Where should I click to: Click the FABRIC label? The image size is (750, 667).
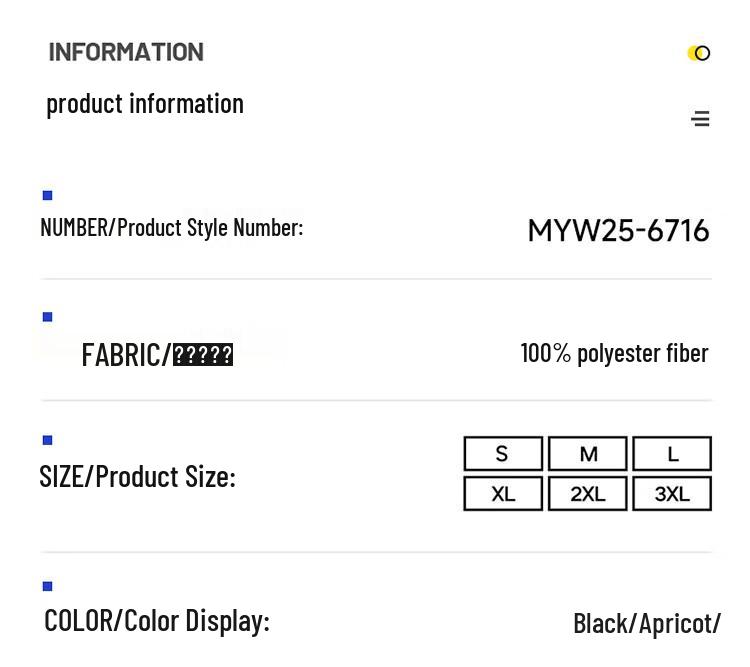[157, 355]
